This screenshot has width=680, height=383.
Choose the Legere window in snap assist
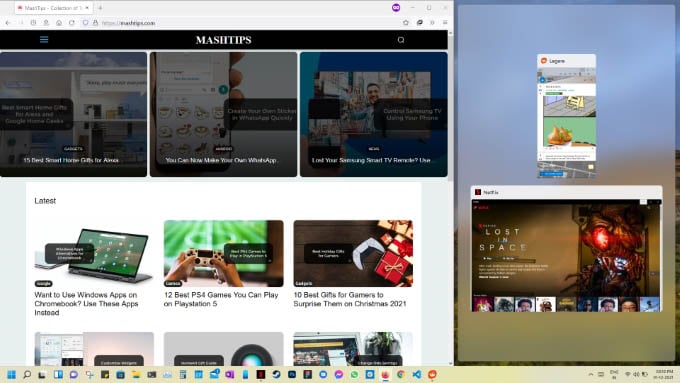tap(566, 116)
